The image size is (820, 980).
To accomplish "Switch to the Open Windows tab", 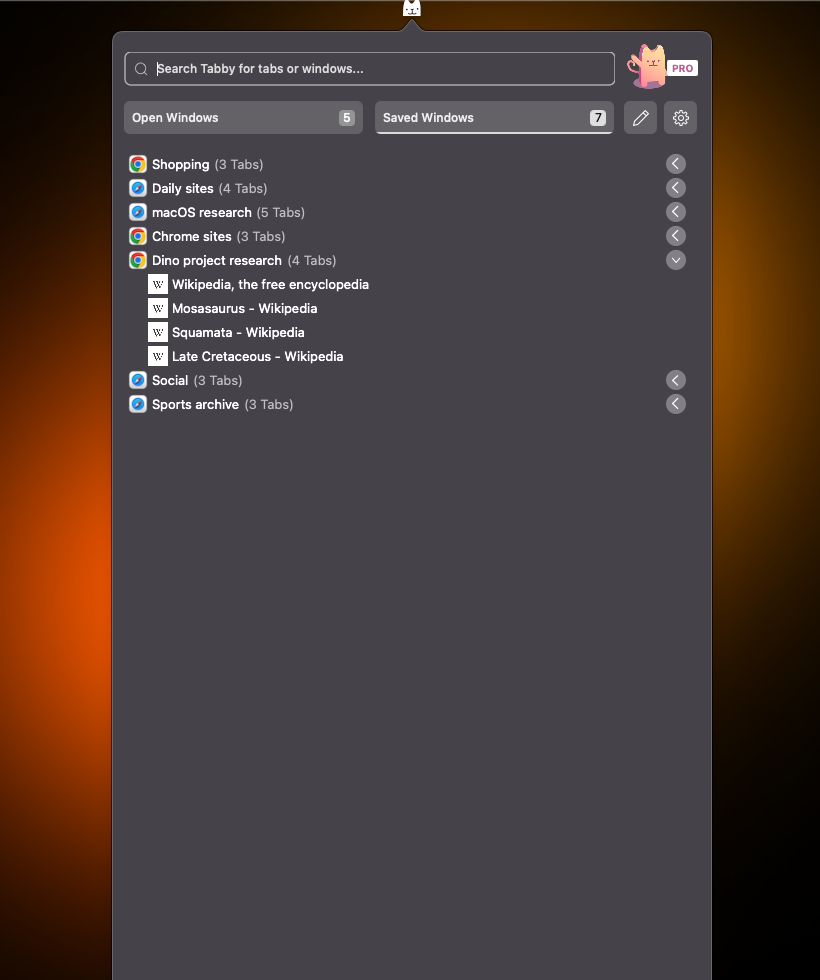I will pos(243,118).
